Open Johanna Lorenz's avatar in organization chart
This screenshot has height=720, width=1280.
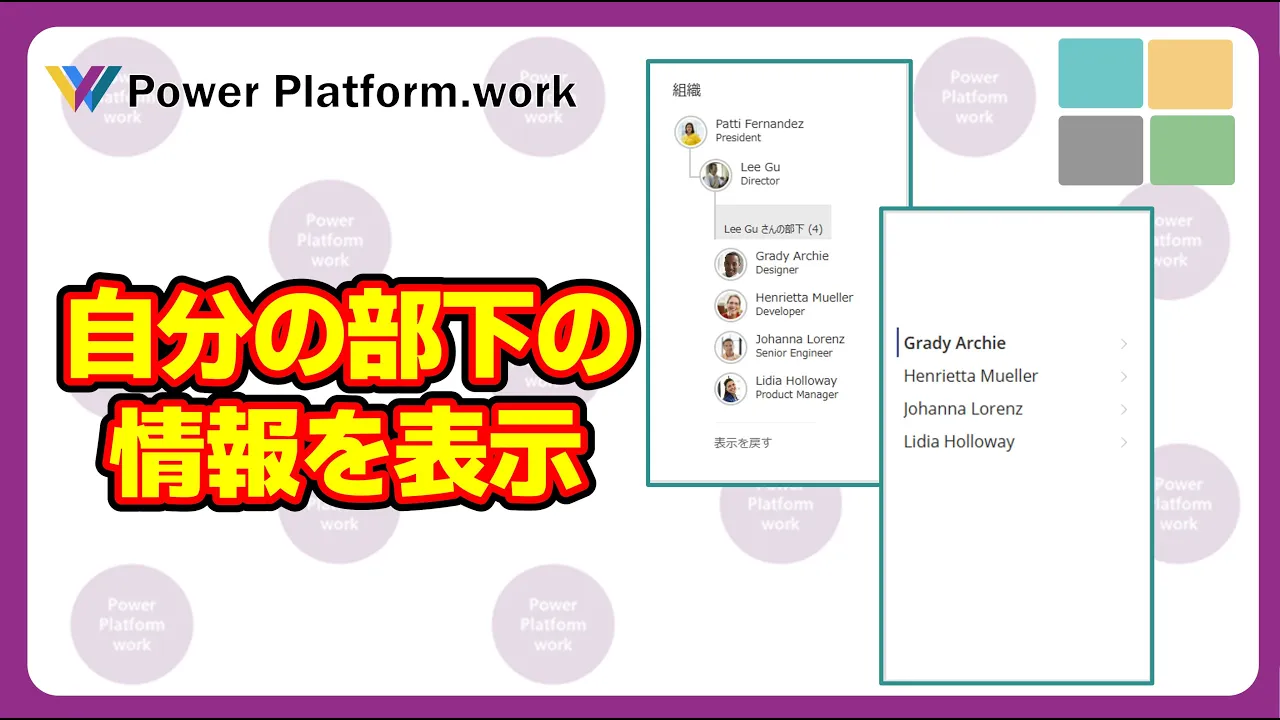pos(731,347)
